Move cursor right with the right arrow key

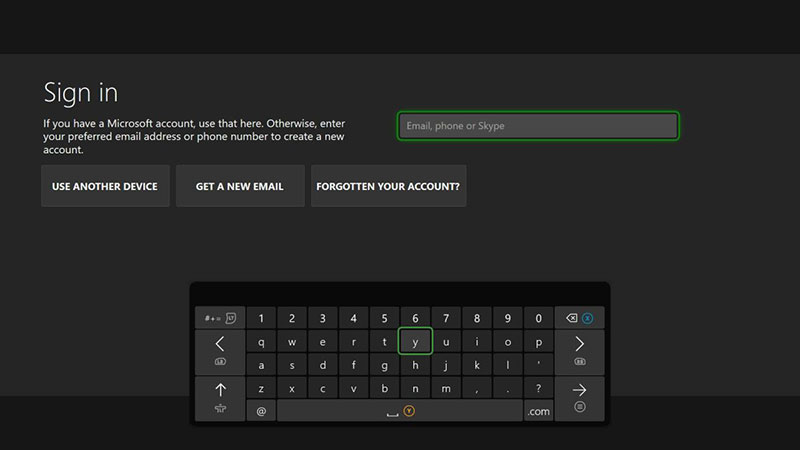pos(579,349)
